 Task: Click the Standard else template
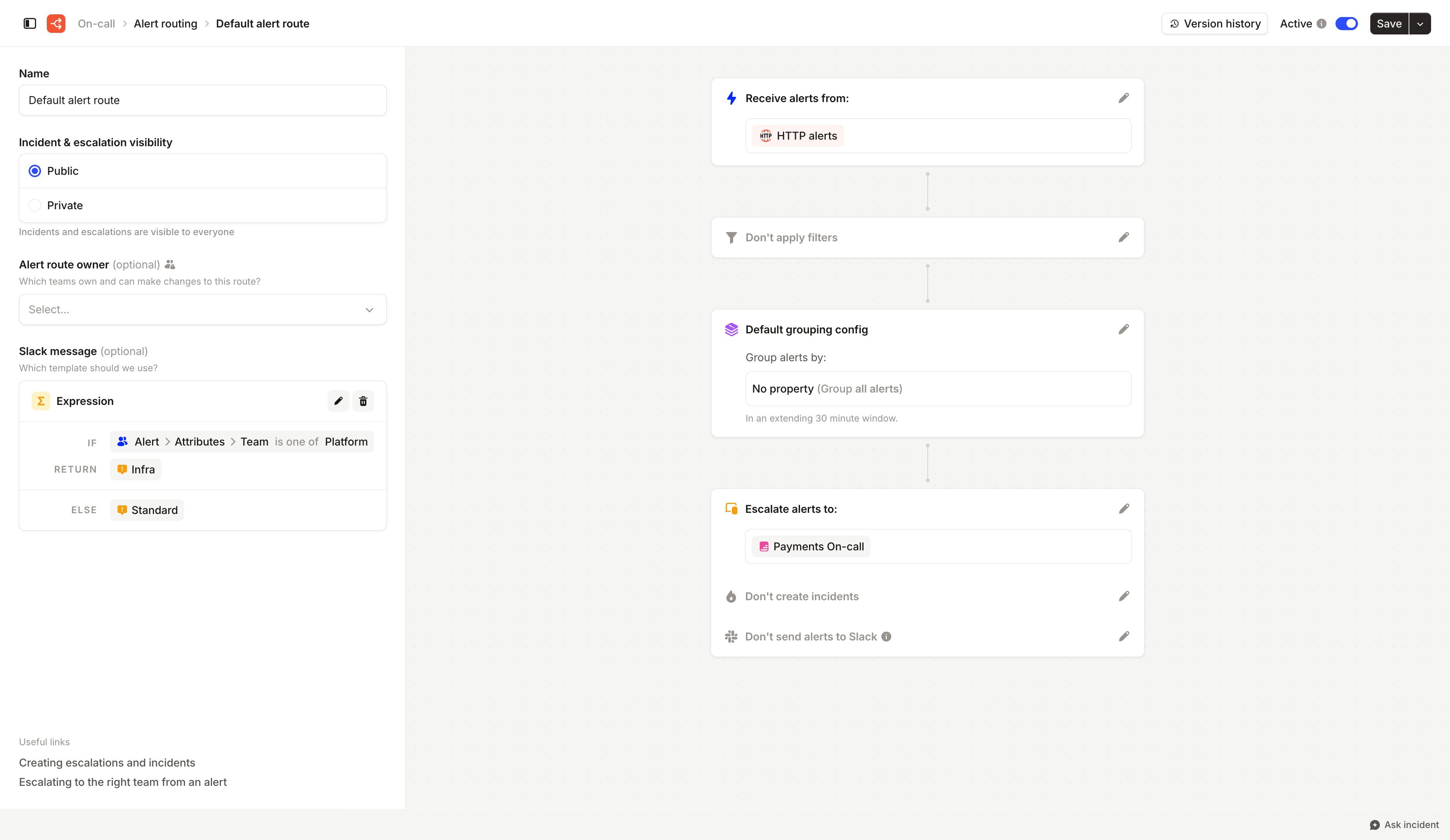[147, 510]
